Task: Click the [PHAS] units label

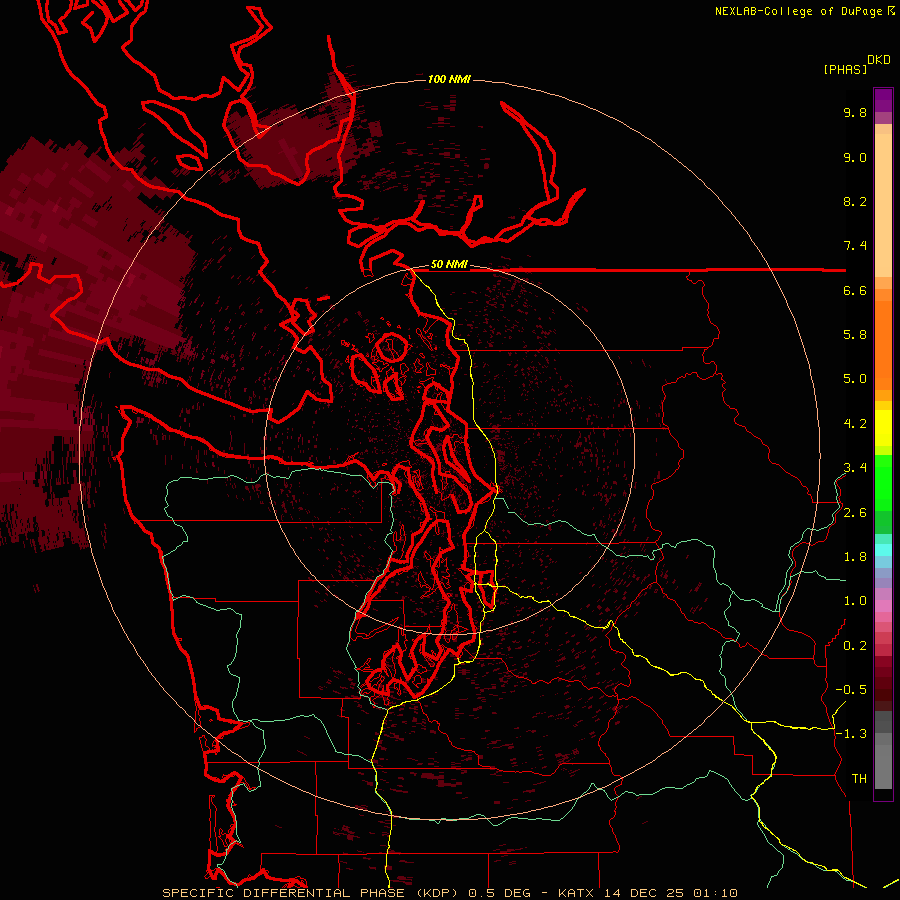Action: [x=845, y=69]
